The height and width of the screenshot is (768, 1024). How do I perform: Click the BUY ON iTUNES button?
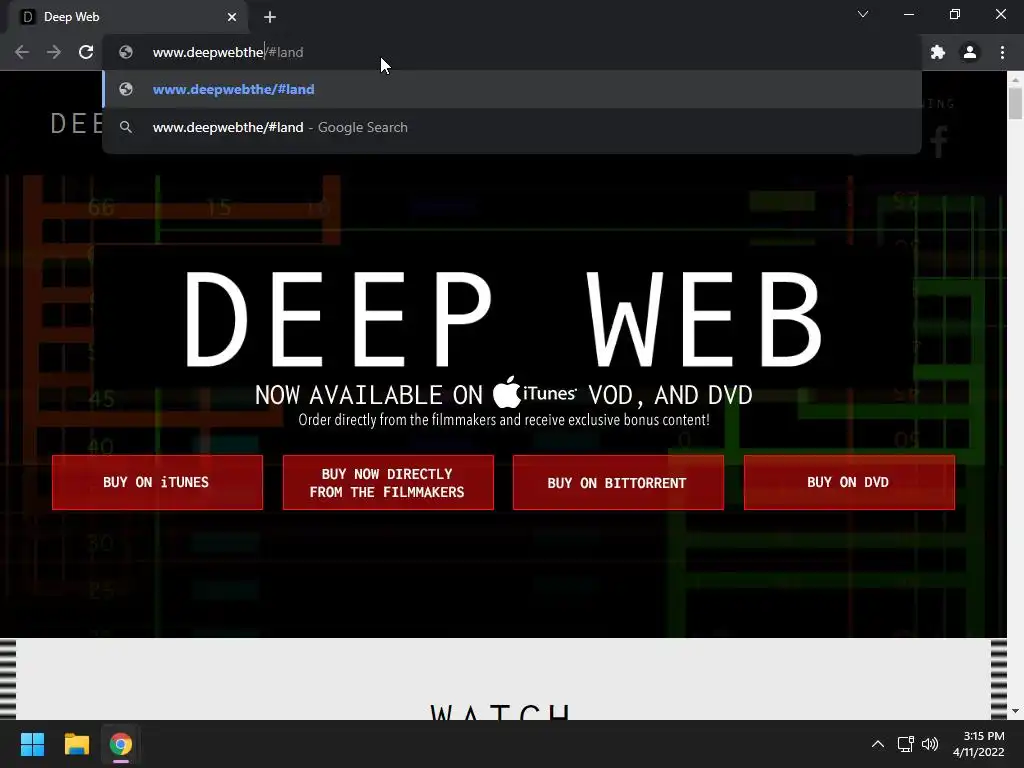157,483
